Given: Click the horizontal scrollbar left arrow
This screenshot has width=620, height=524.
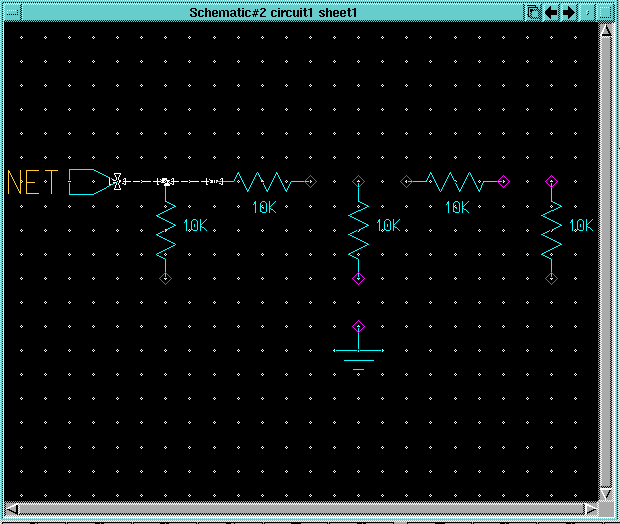Looking at the screenshot, I should coord(12,509).
